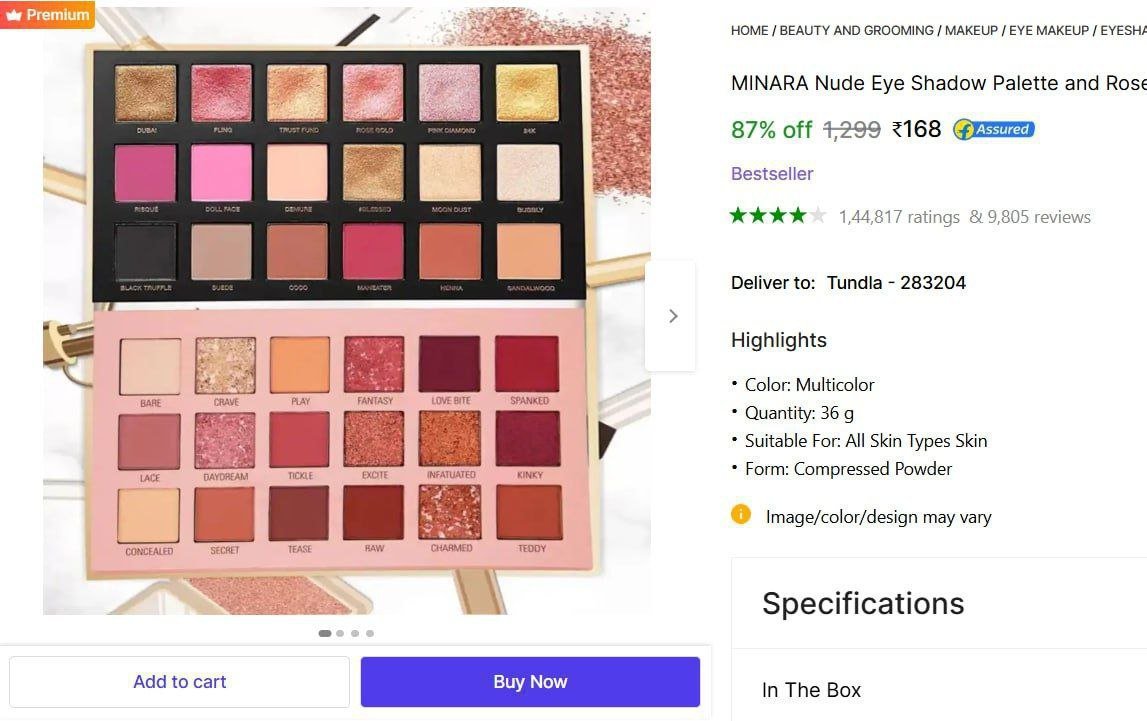Click the four-star rating stars
Screen dimensions: 1147x721
point(777,214)
